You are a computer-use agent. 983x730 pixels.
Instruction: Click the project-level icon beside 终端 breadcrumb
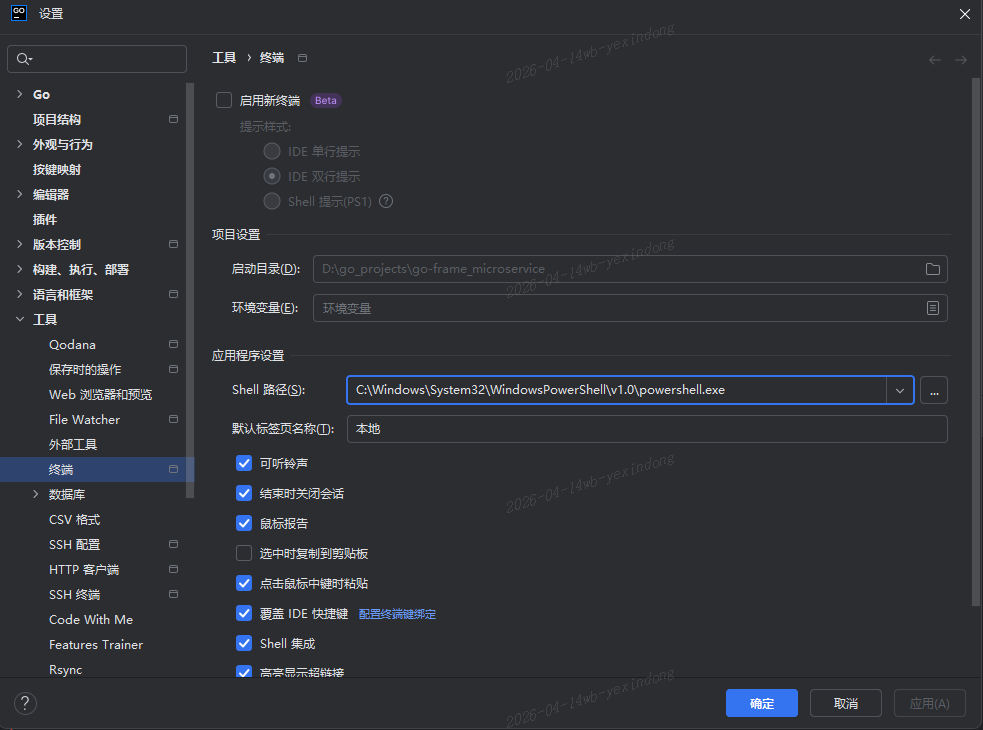click(302, 58)
